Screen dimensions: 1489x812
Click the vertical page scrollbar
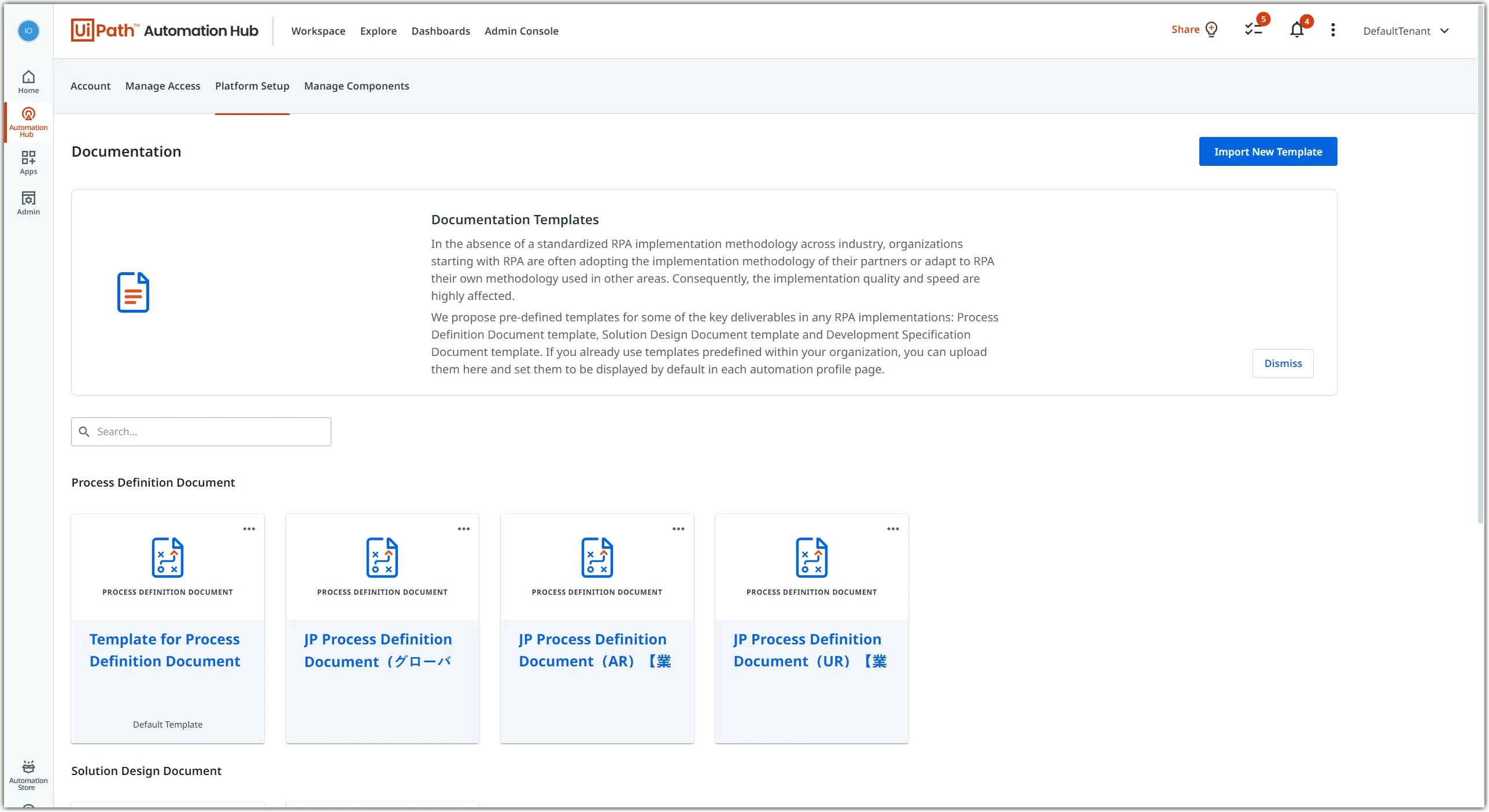(x=1480, y=265)
